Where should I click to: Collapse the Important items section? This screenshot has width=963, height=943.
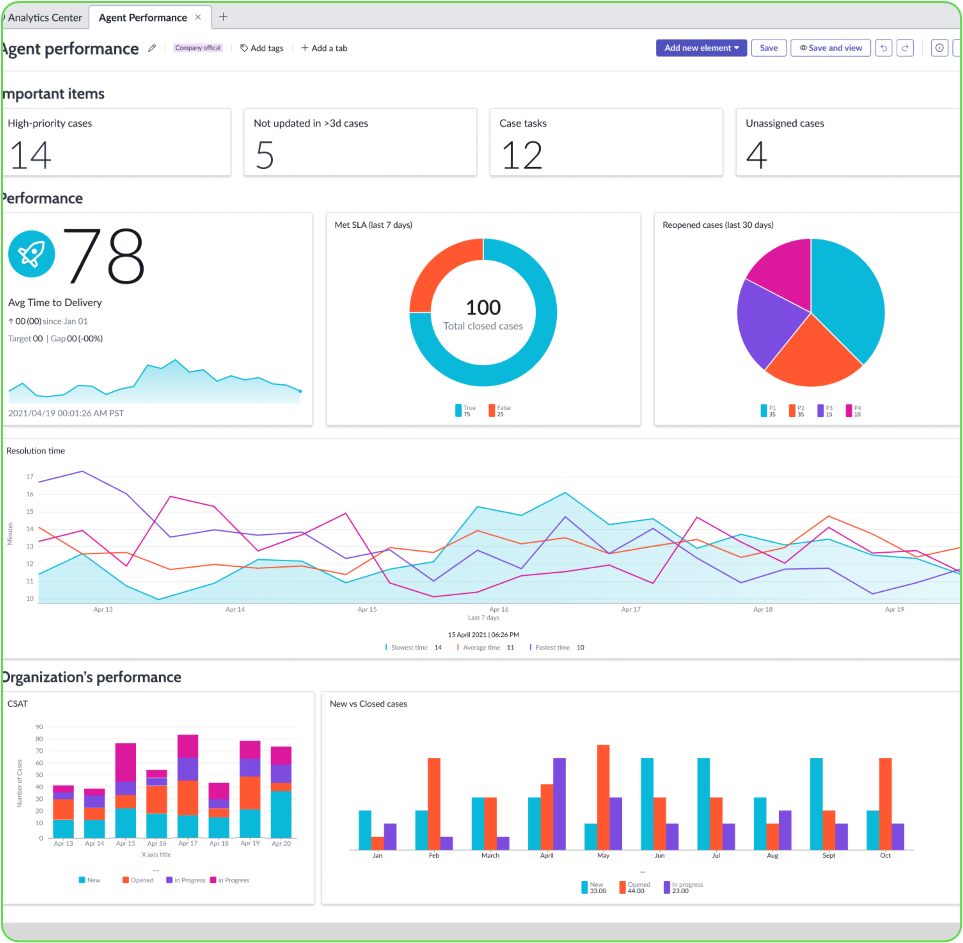(52, 94)
